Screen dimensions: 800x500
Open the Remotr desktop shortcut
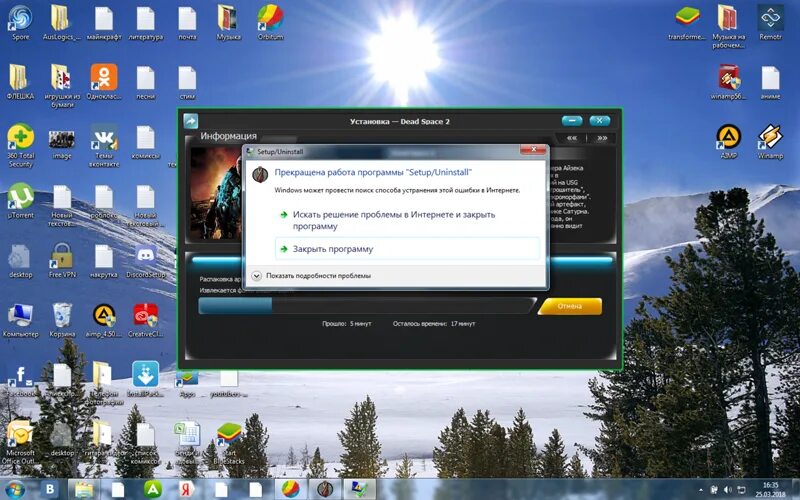click(x=770, y=21)
